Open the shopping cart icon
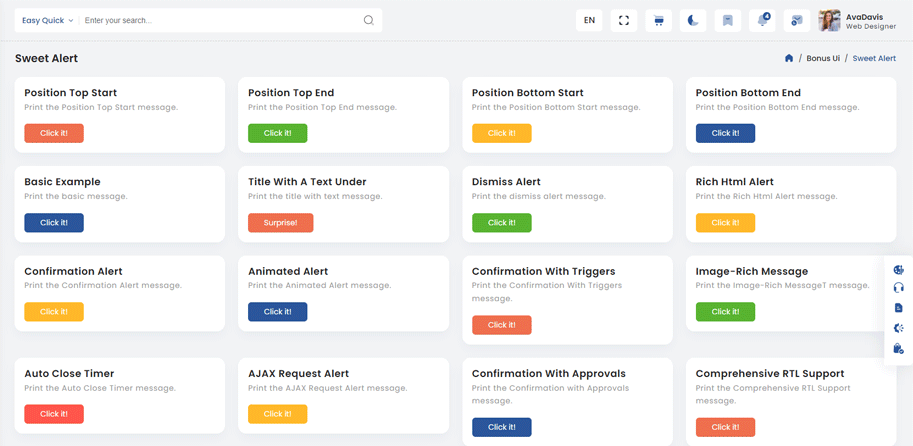913x446 pixels. click(x=658, y=20)
